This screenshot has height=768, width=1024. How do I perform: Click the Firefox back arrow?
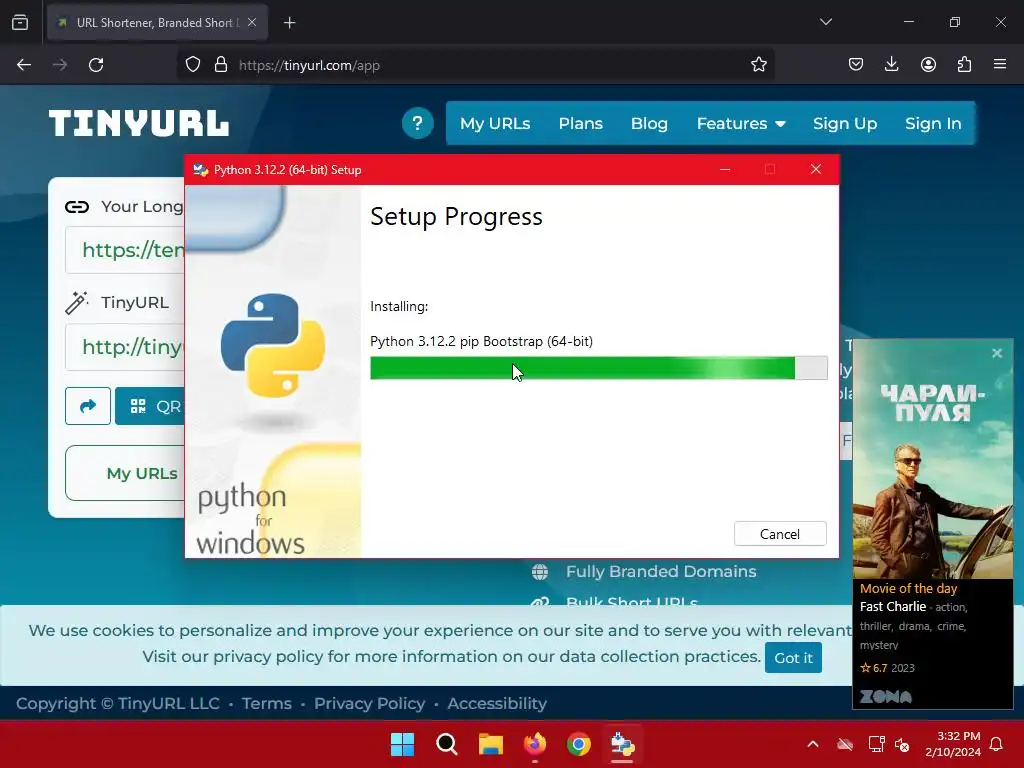24,65
